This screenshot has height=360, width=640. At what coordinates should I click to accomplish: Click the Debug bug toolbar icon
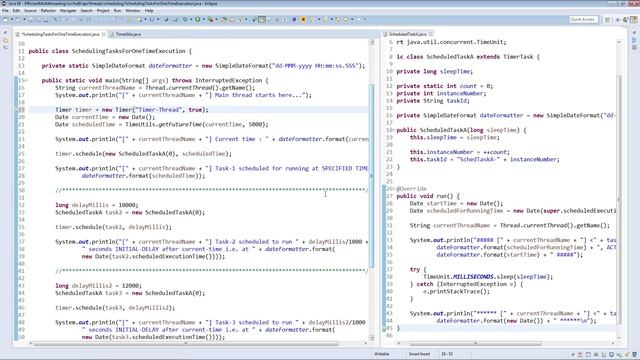pos(185,19)
